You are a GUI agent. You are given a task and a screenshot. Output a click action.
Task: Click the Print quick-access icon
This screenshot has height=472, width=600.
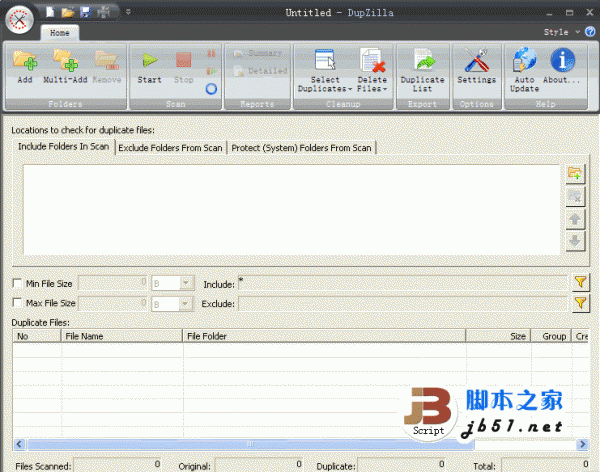103,12
